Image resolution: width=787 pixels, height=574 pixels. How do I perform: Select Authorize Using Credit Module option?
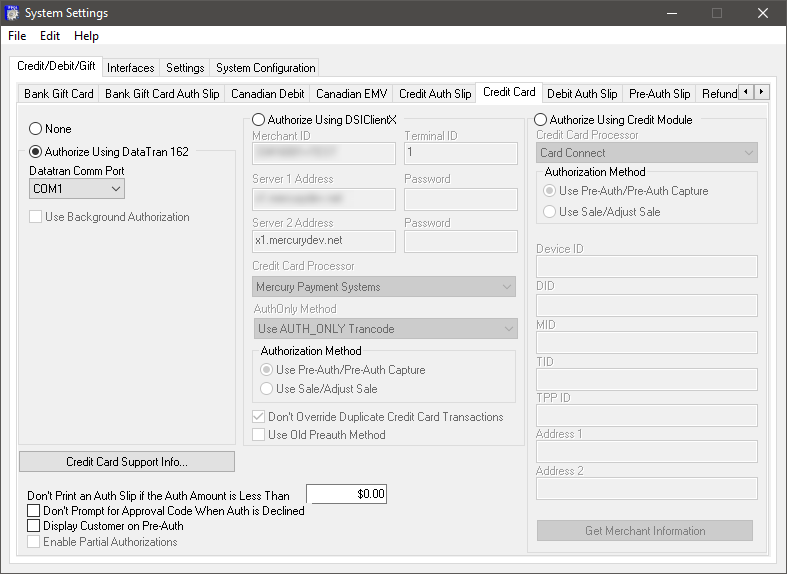pyautogui.click(x=541, y=120)
